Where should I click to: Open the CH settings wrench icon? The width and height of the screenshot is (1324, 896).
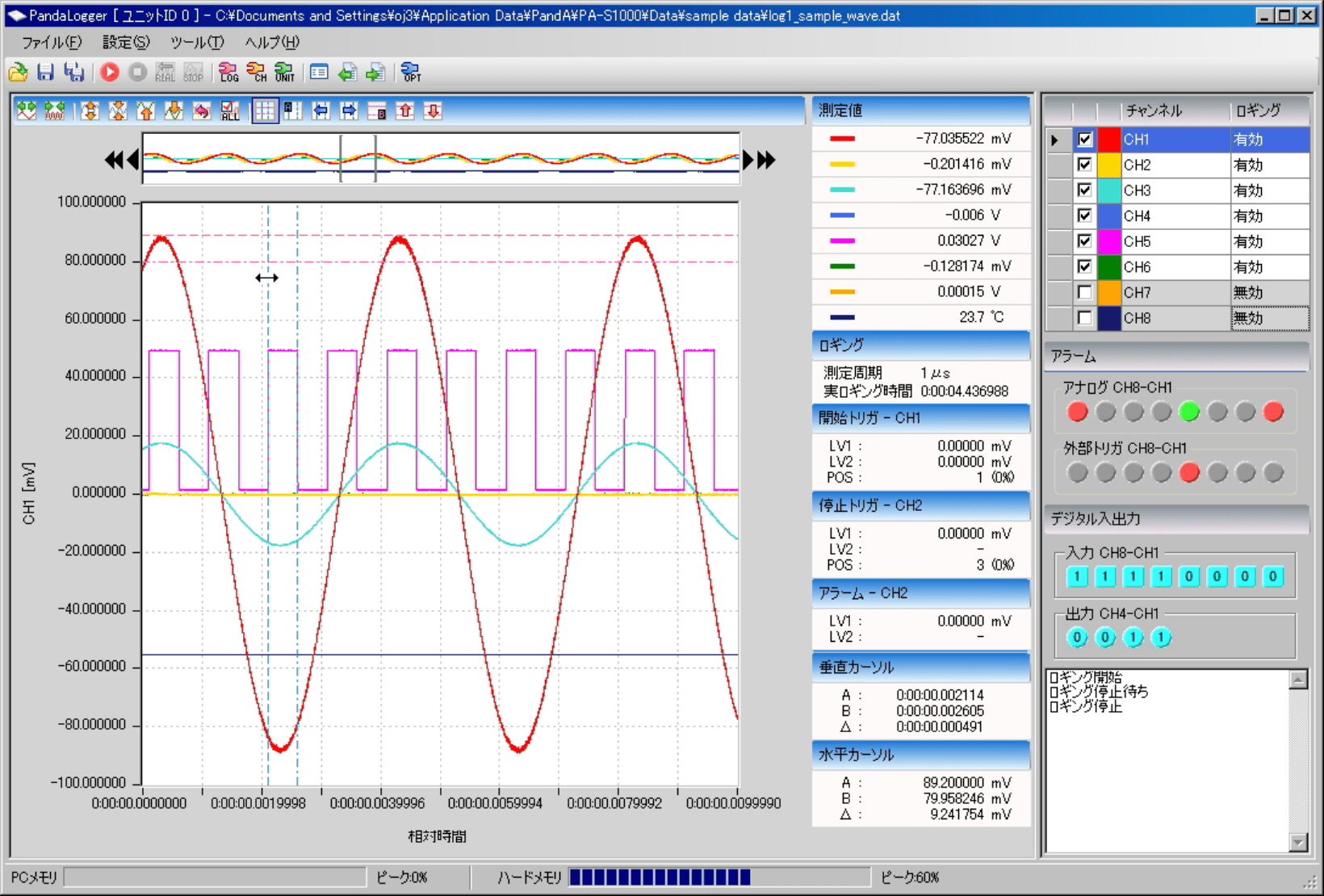[x=257, y=73]
